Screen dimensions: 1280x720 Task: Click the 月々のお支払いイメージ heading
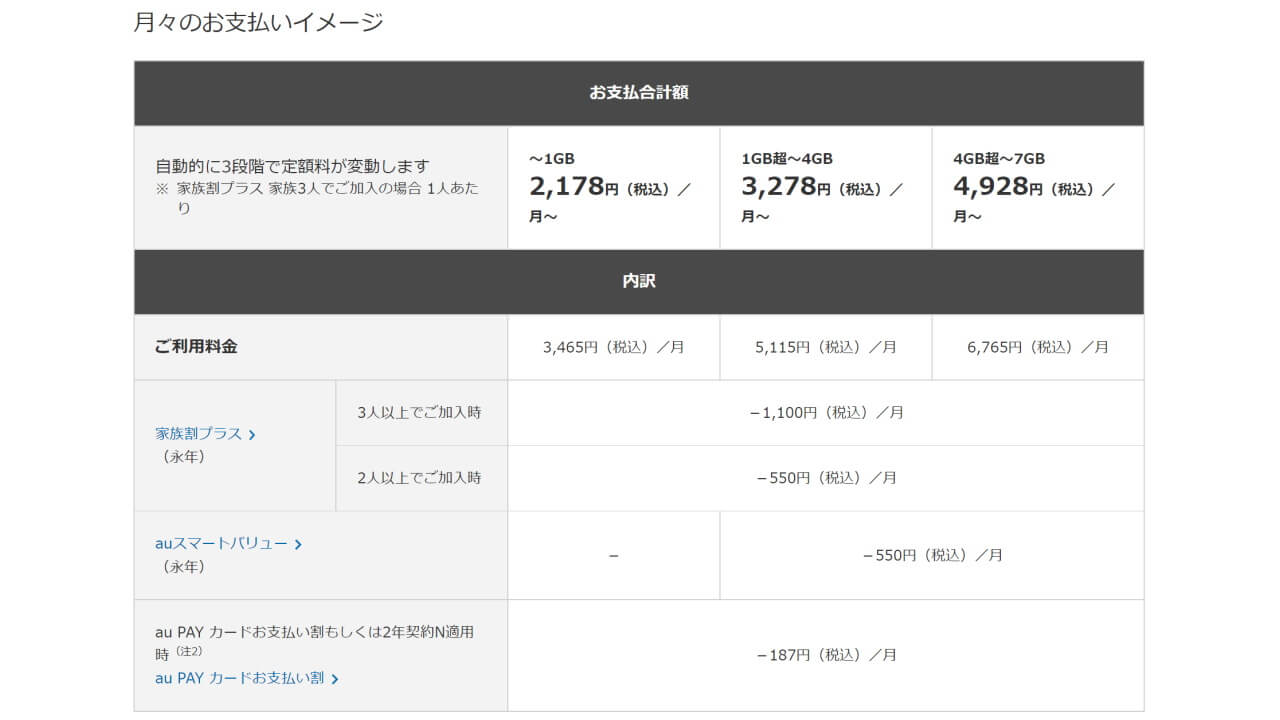258,22
